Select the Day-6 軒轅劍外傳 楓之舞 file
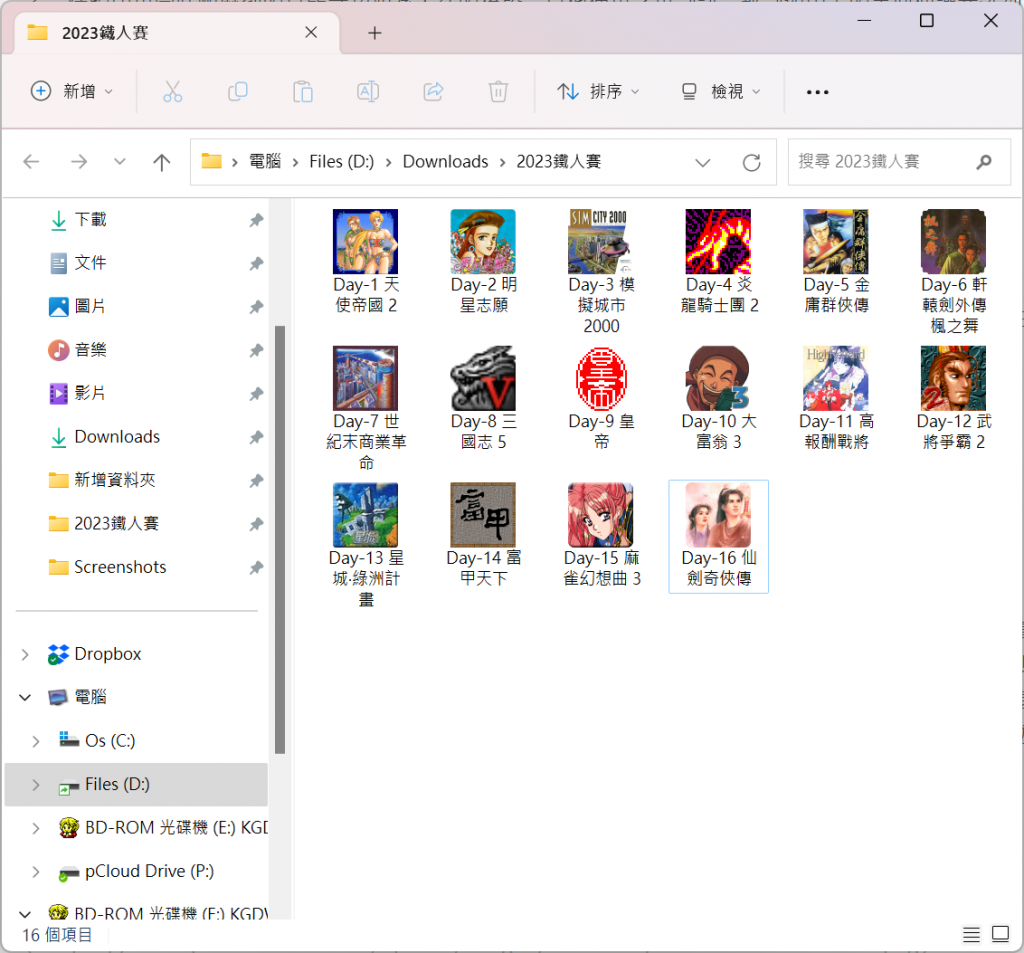 [953, 272]
